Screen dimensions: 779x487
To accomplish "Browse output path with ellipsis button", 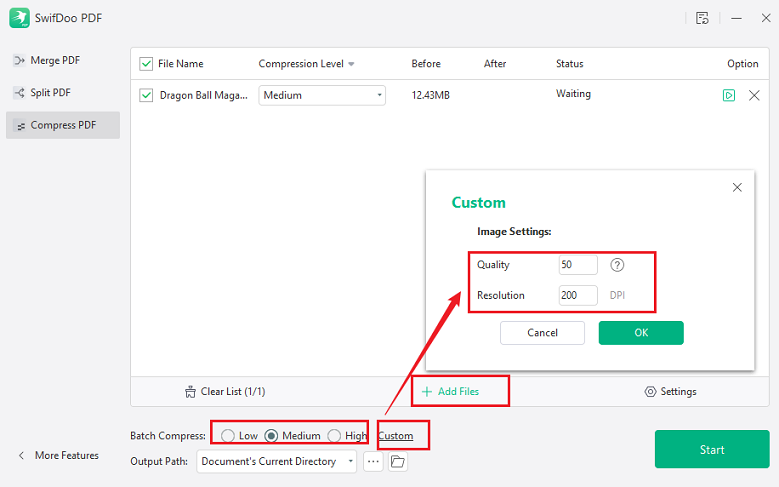I will 373,462.
